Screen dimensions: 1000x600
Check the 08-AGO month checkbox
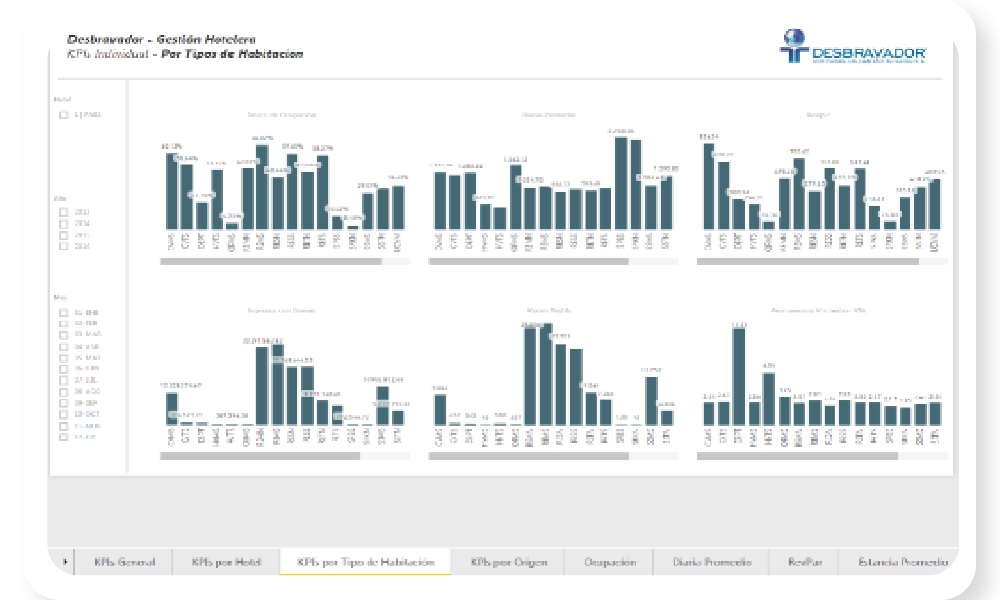(63, 391)
